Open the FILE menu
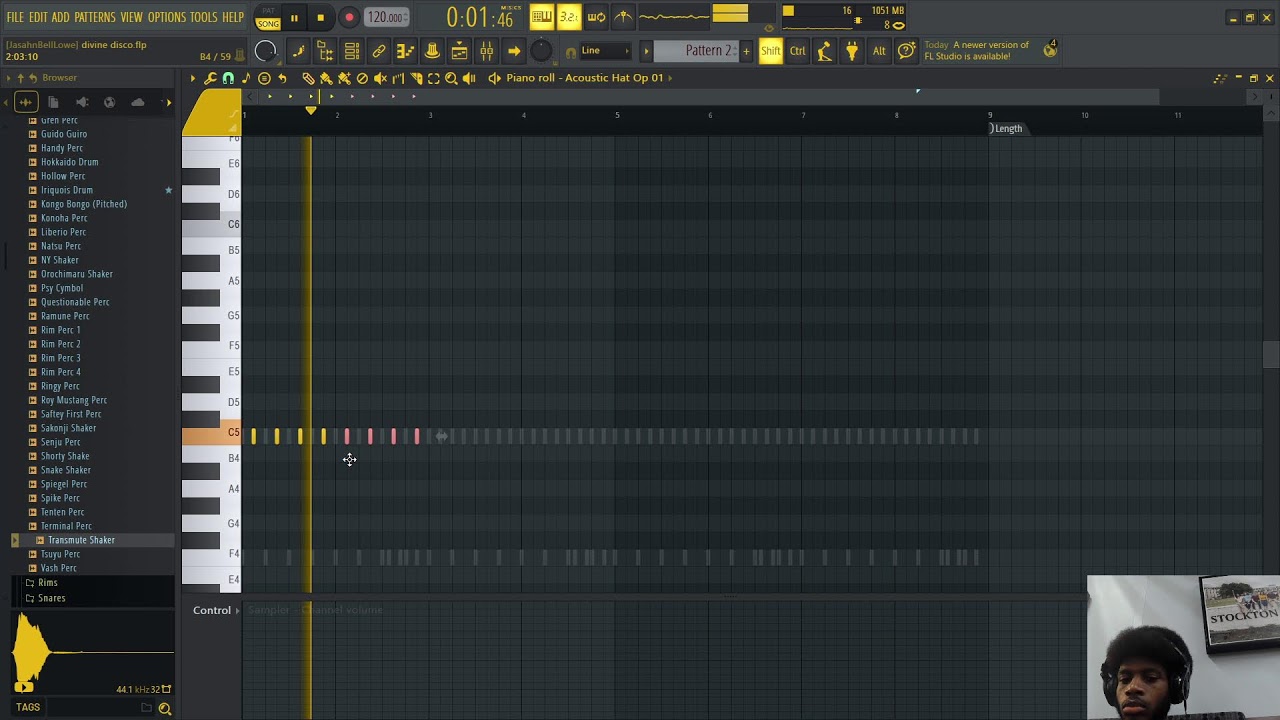The width and height of the screenshot is (1280, 720). click(15, 18)
